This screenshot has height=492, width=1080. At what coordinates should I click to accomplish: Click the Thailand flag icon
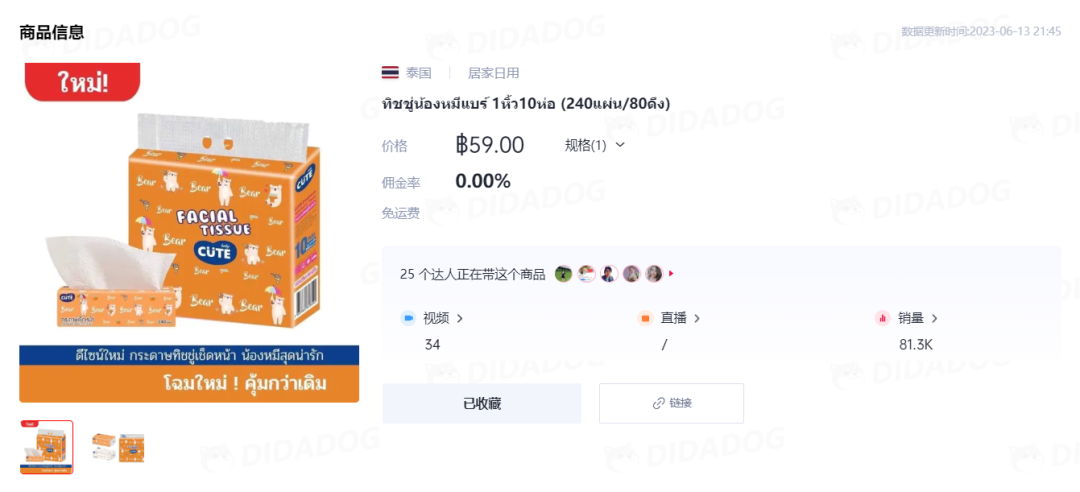coord(390,73)
